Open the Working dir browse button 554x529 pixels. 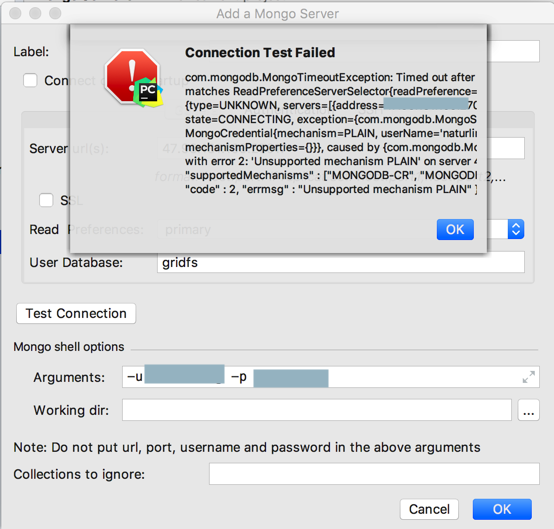pyautogui.click(x=528, y=410)
